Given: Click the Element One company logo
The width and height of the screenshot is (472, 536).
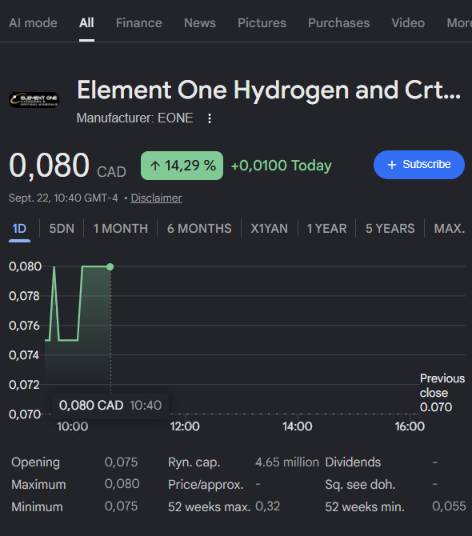Looking at the screenshot, I should point(34,100).
